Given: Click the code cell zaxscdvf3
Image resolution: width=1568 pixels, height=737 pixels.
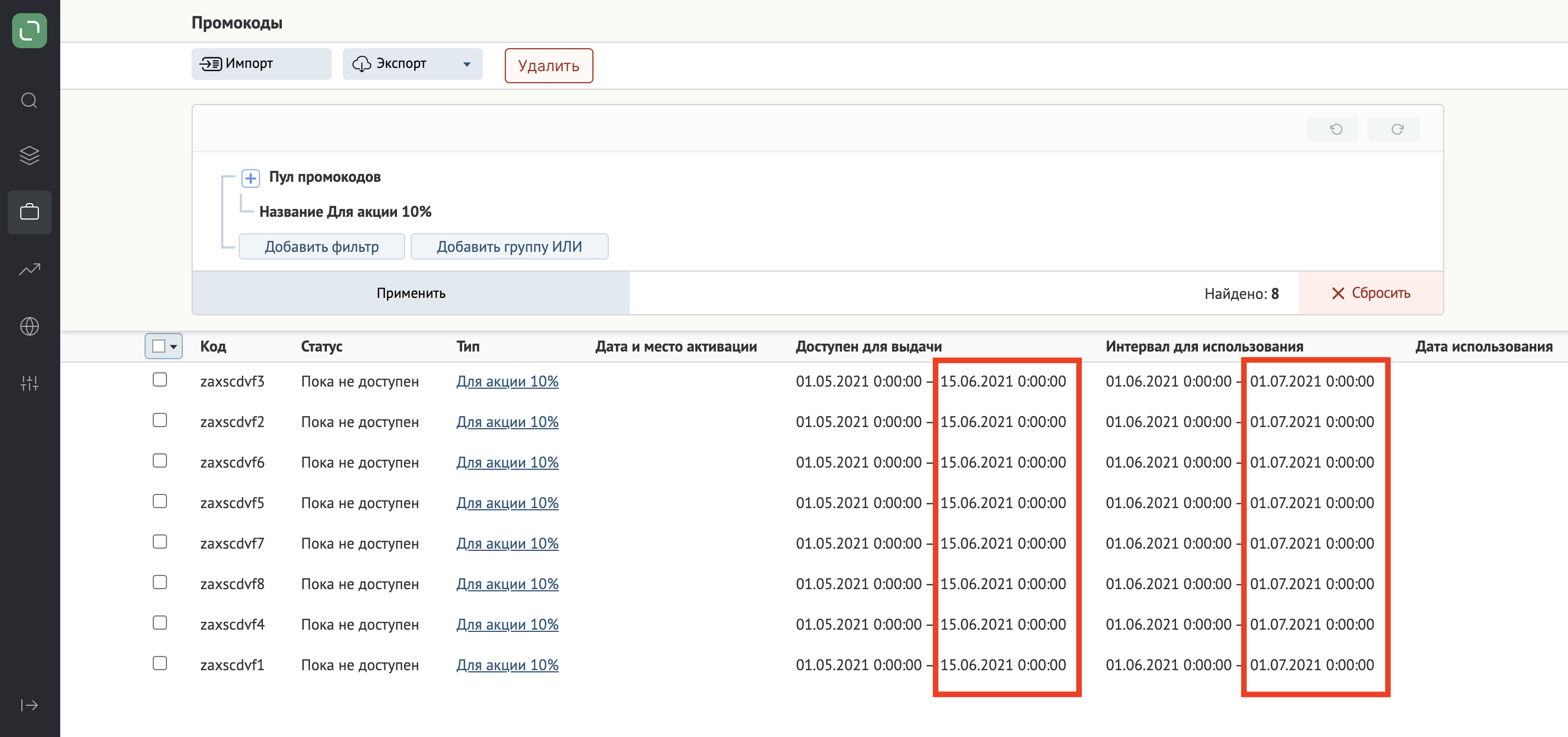Looking at the screenshot, I should click(x=232, y=381).
